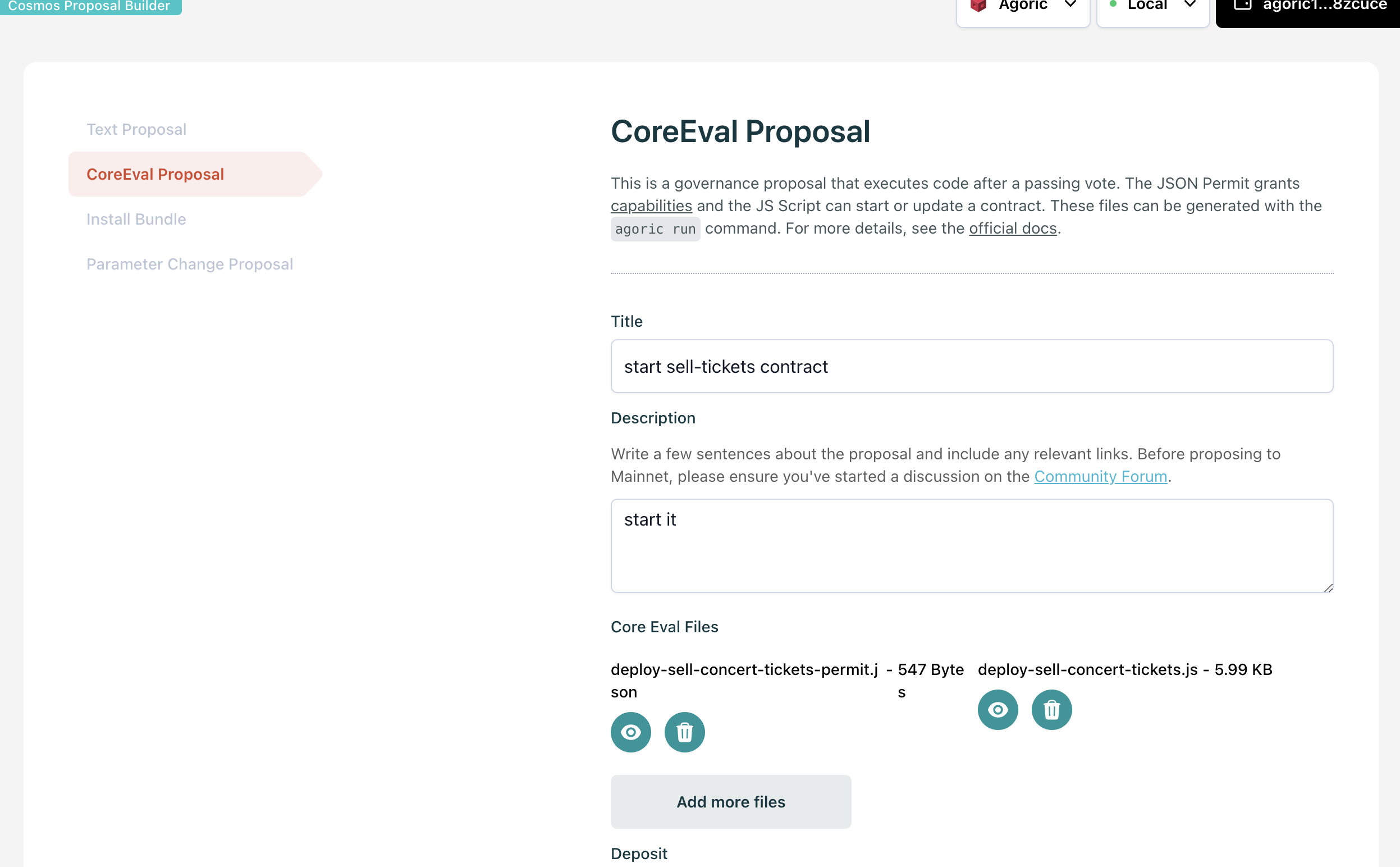
Task: Expand the Agoric chain dropdown
Action: click(x=1069, y=6)
